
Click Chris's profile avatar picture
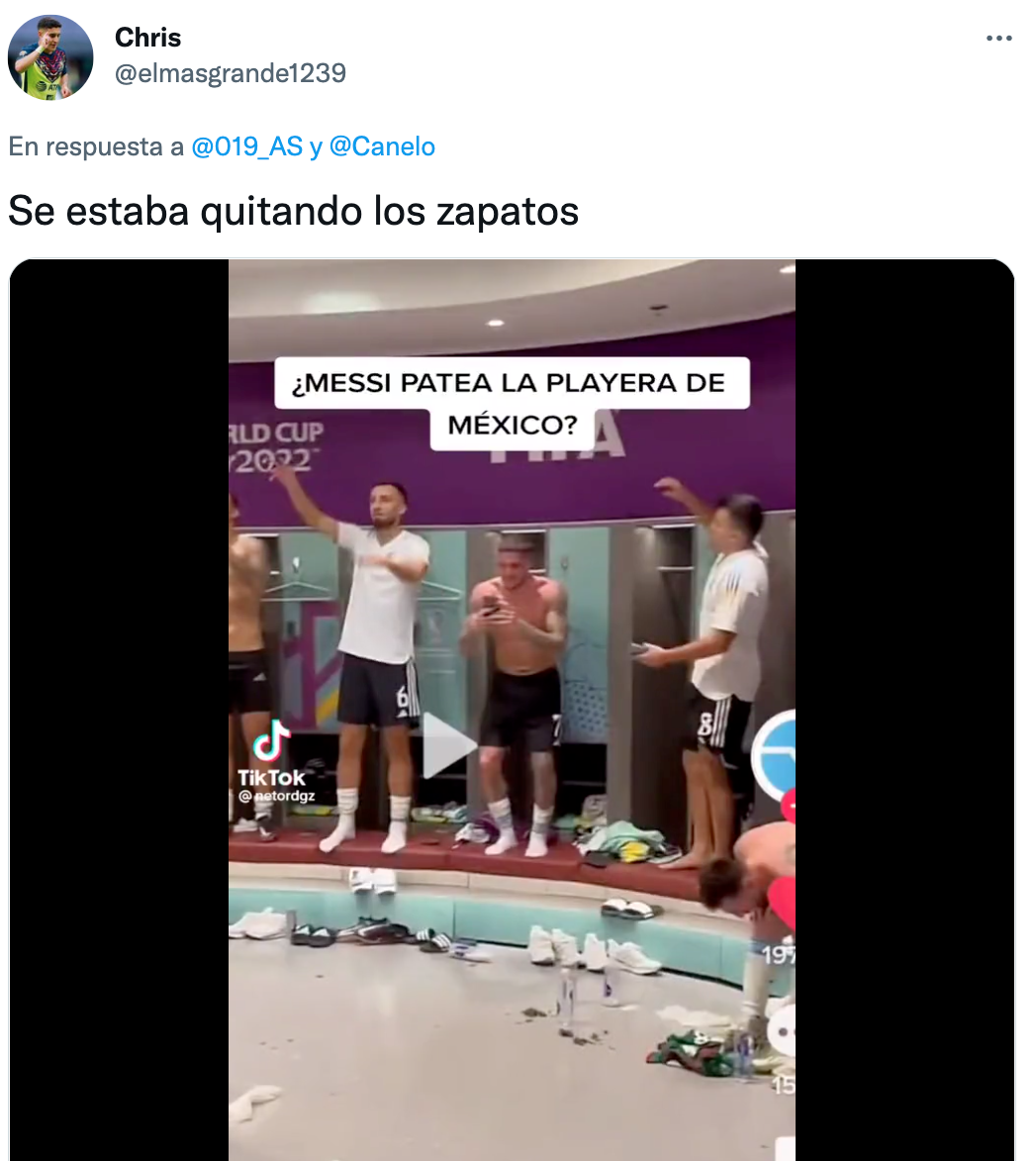point(50,57)
